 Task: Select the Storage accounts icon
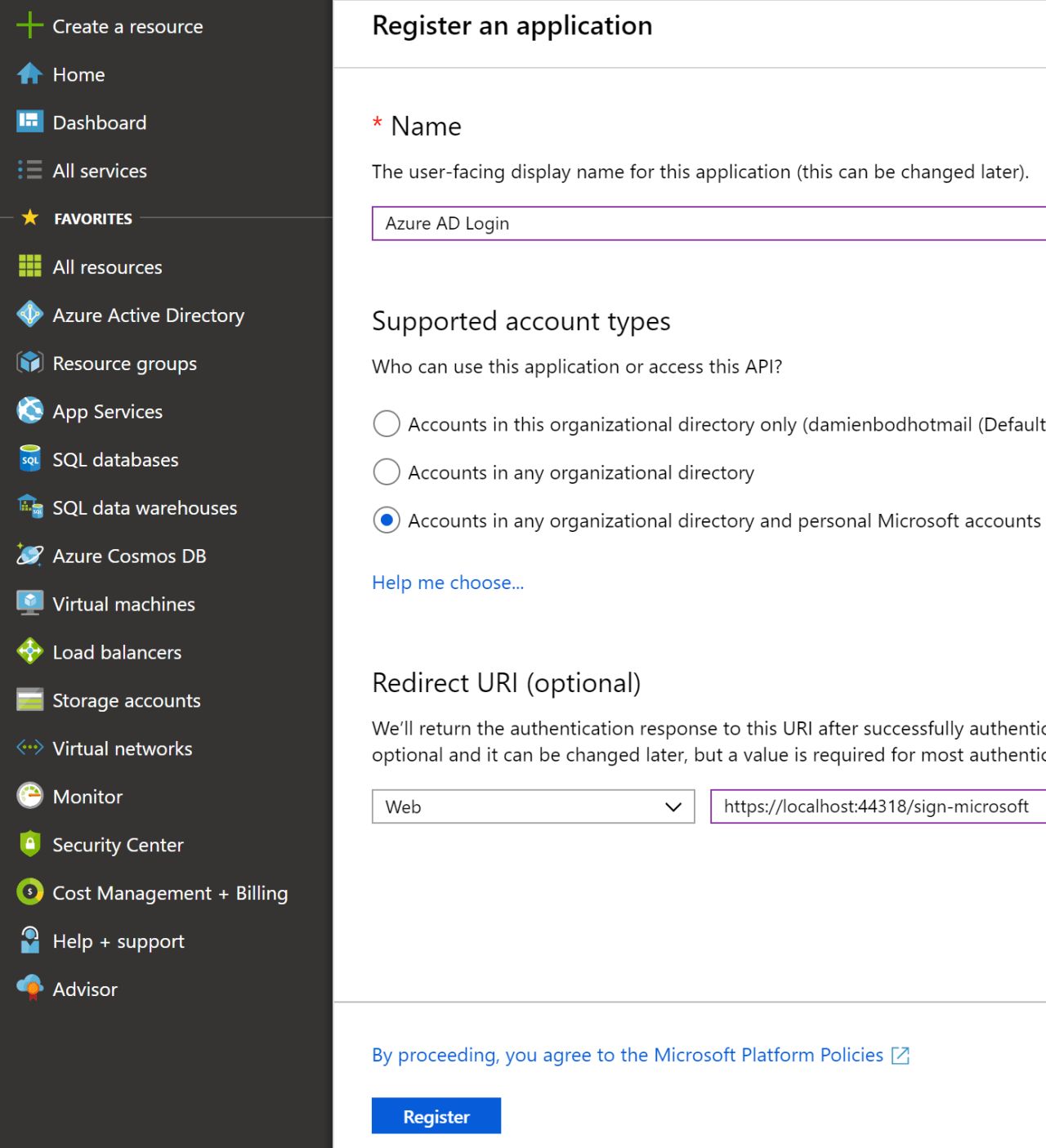29,700
